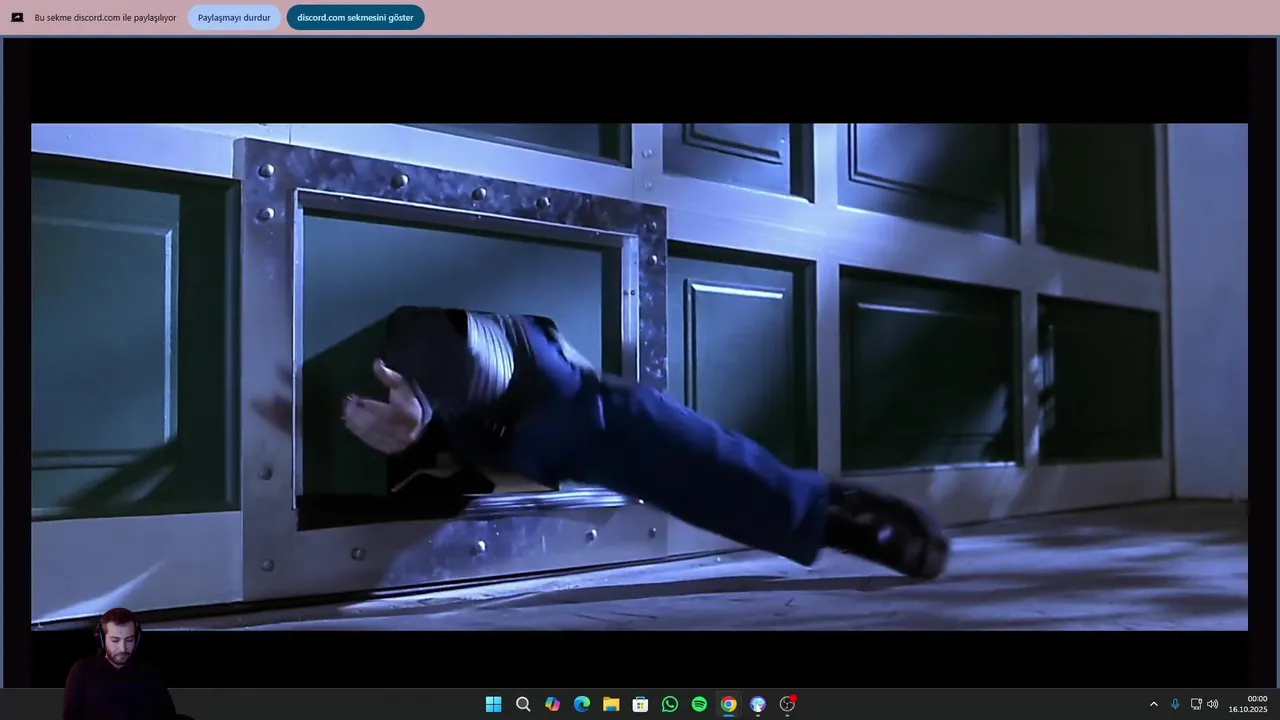Open the volume control in the tray

click(1213, 704)
